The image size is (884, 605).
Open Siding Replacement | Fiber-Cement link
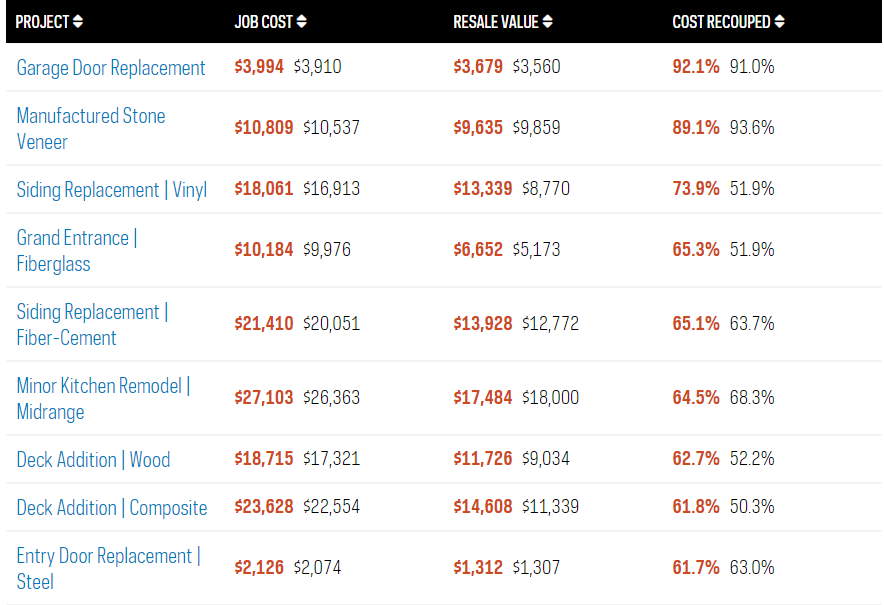(92, 324)
